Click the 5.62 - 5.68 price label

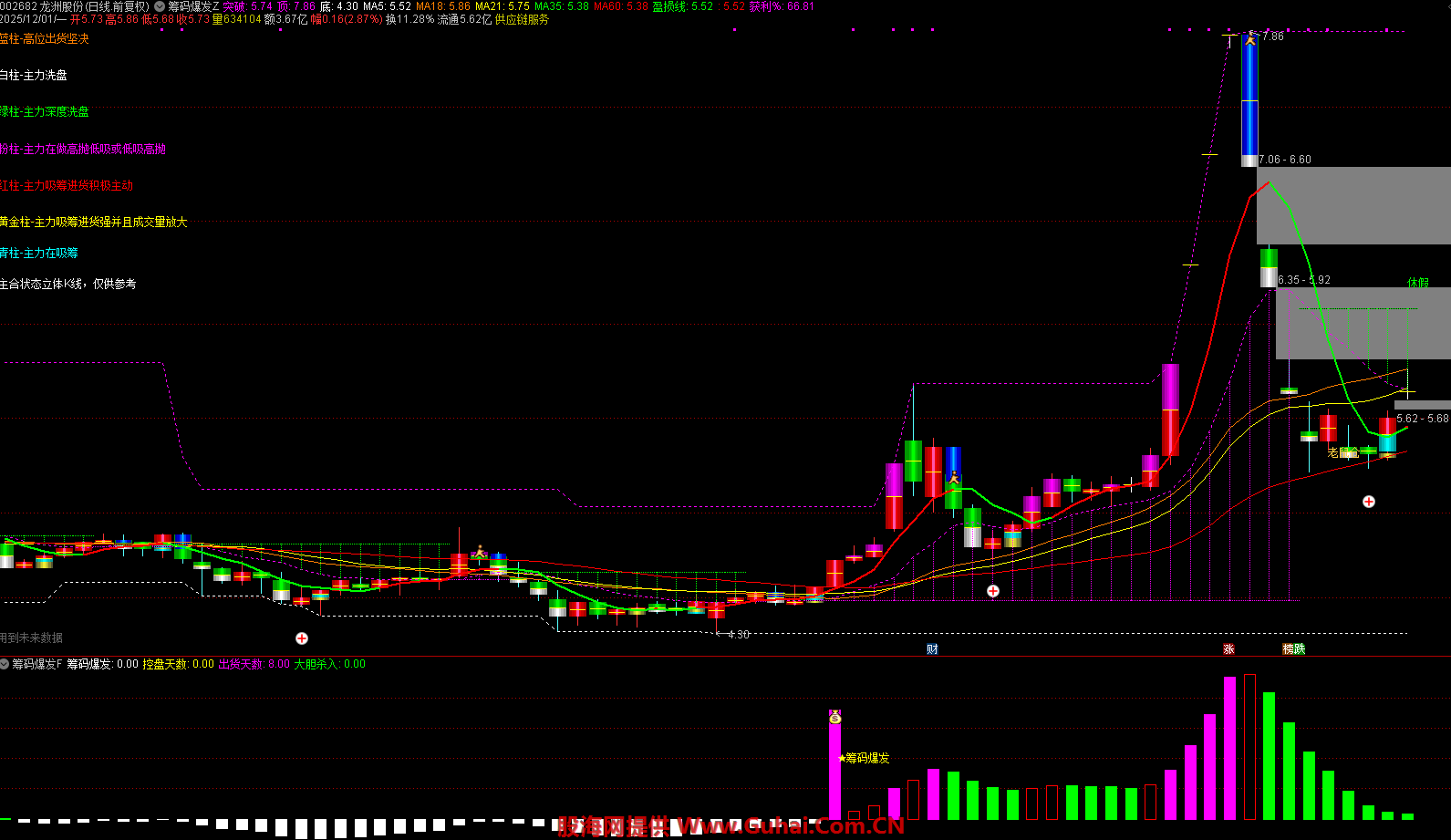click(1422, 419)
